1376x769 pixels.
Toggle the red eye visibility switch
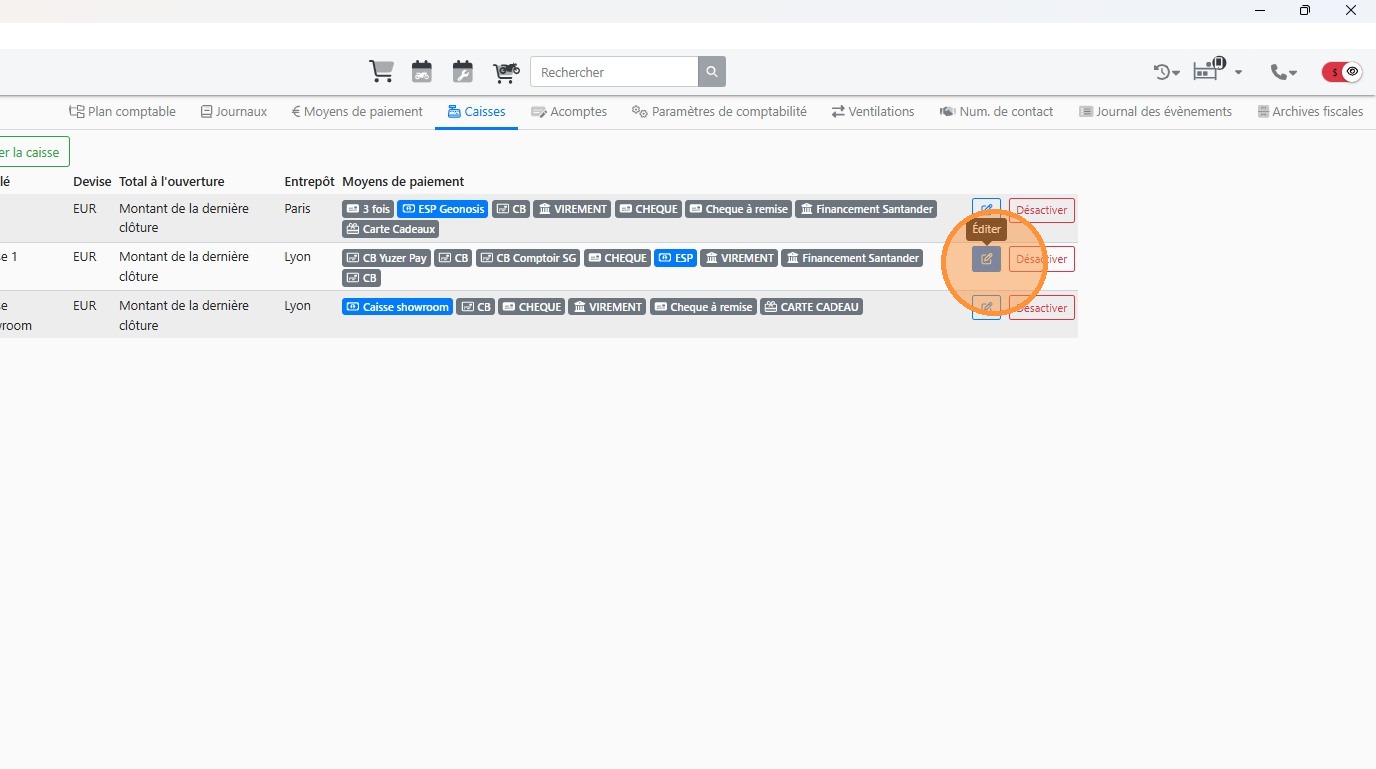(1342, 72)
